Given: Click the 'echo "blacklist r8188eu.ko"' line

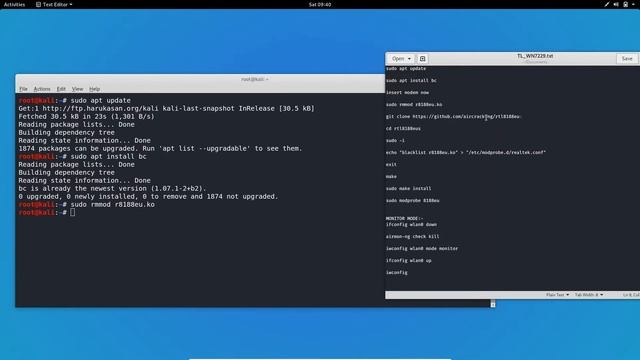Looking at the screenshot, I should coord(466,152).
